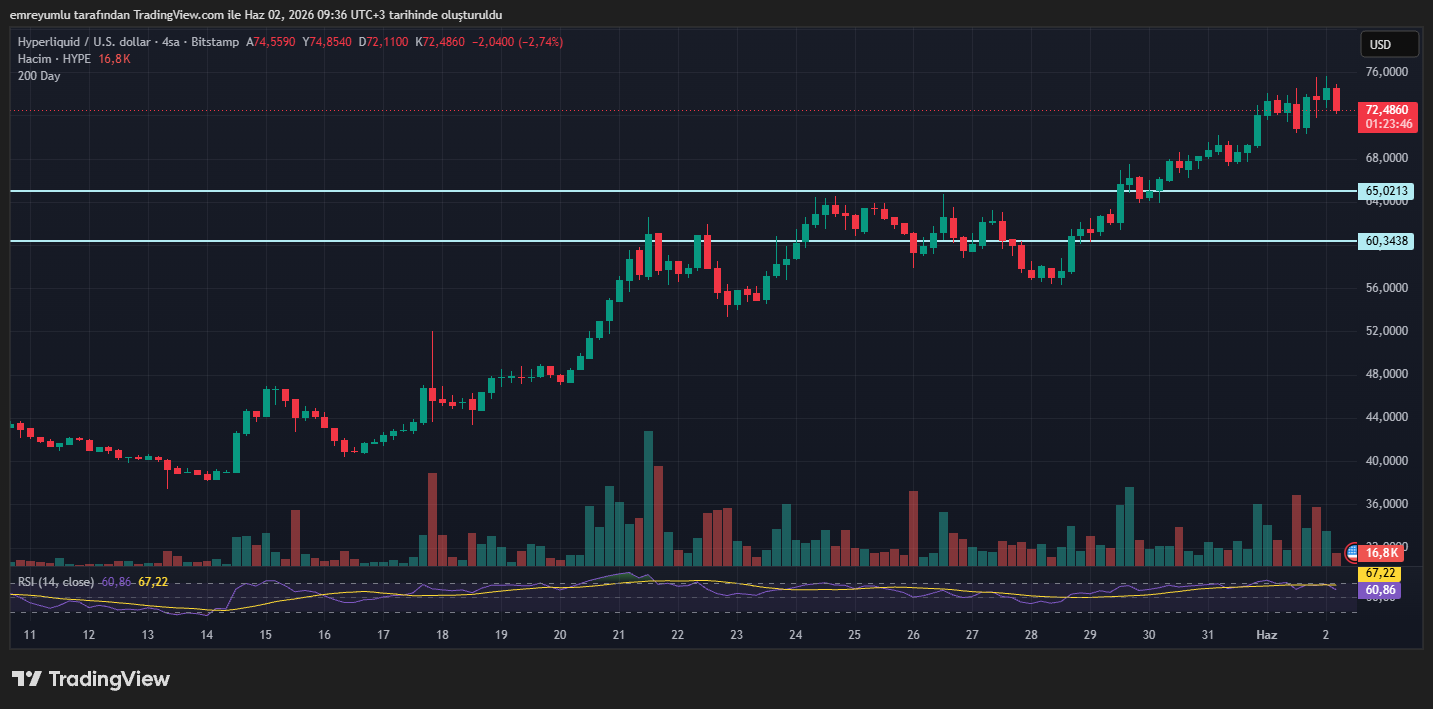Click the 200 Day indicator legend
The image size is (1433, 709).
tap(39, 76)
